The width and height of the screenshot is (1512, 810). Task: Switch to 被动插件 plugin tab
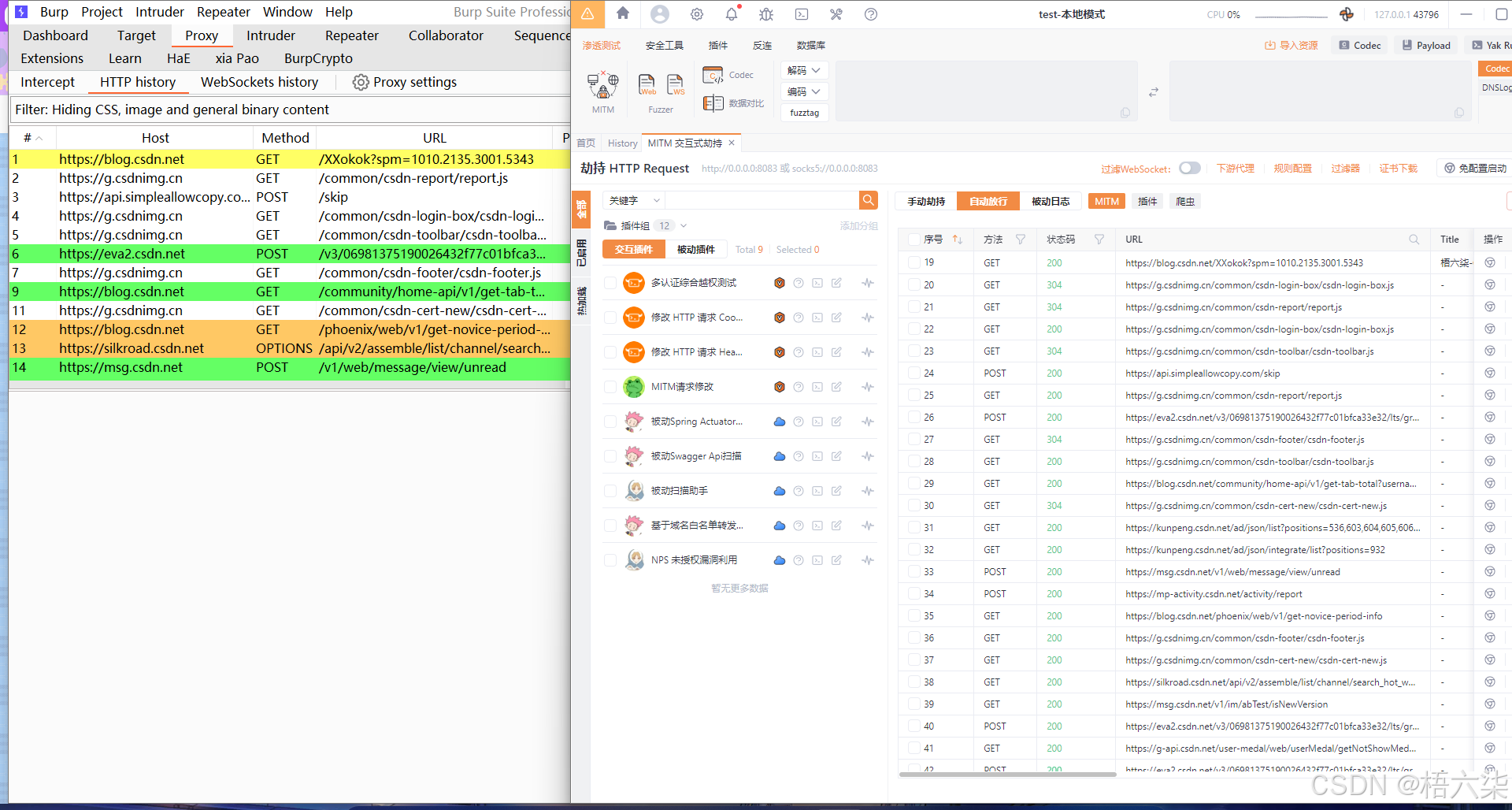(696, 250)
